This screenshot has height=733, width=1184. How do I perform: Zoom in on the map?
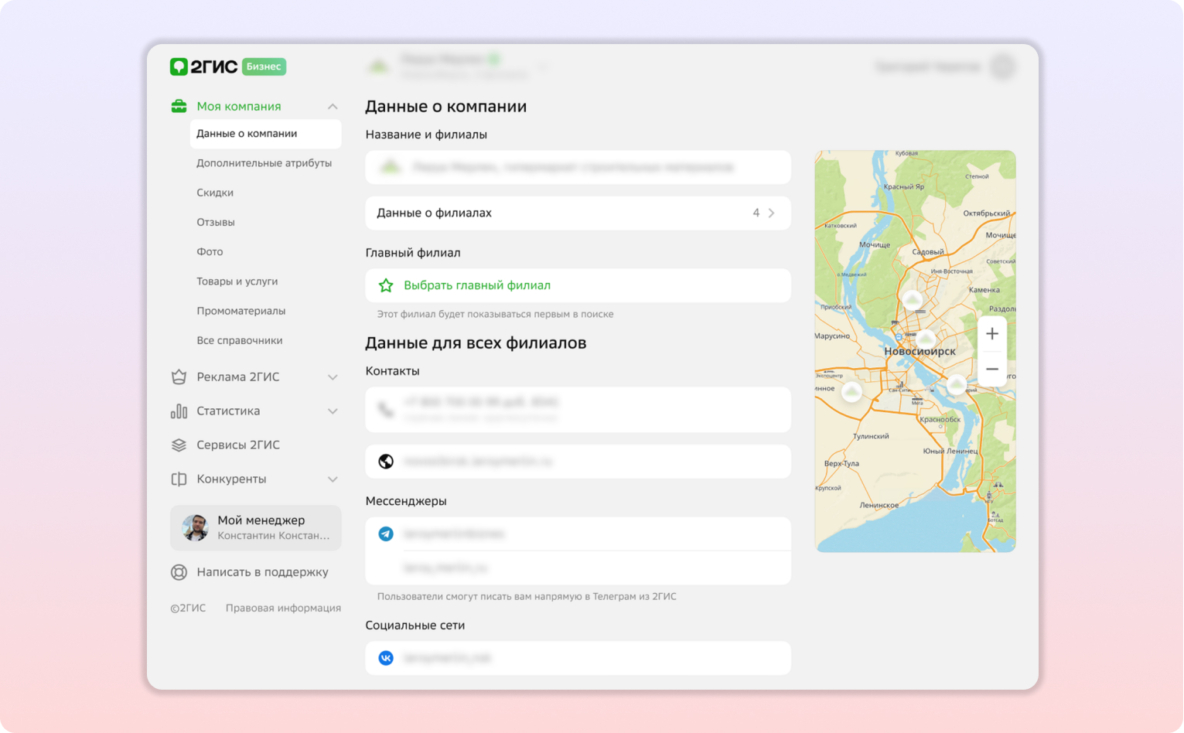pos(992,334)
